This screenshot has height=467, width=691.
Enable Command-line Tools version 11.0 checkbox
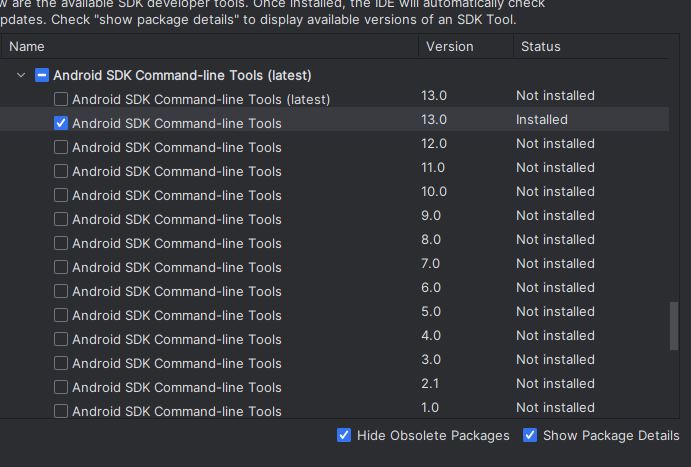(x=61, y=171)
